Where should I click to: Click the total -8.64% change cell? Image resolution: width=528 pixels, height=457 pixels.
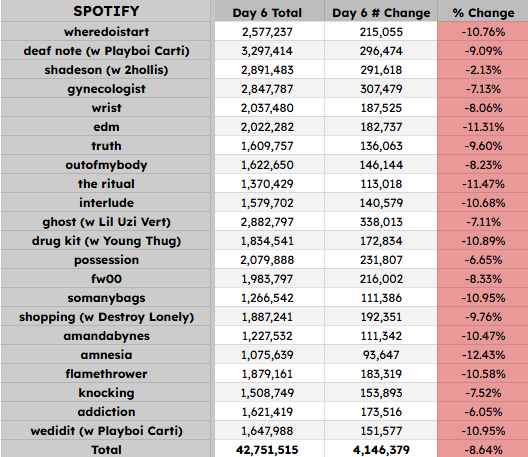(483, 449)
